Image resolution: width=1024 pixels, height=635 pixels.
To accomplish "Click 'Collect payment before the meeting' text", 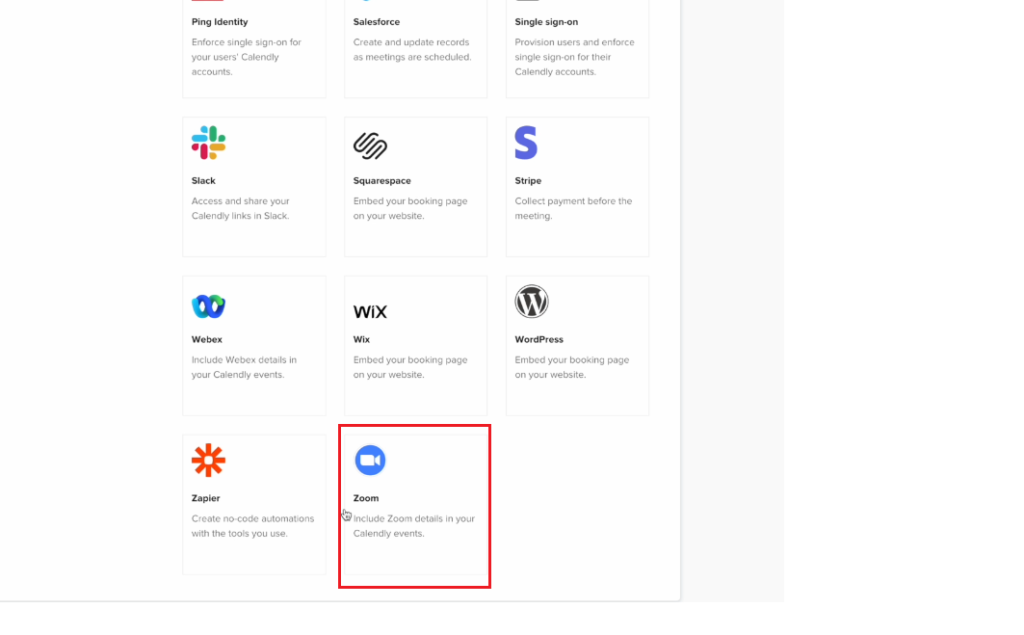I will [573, 208].
